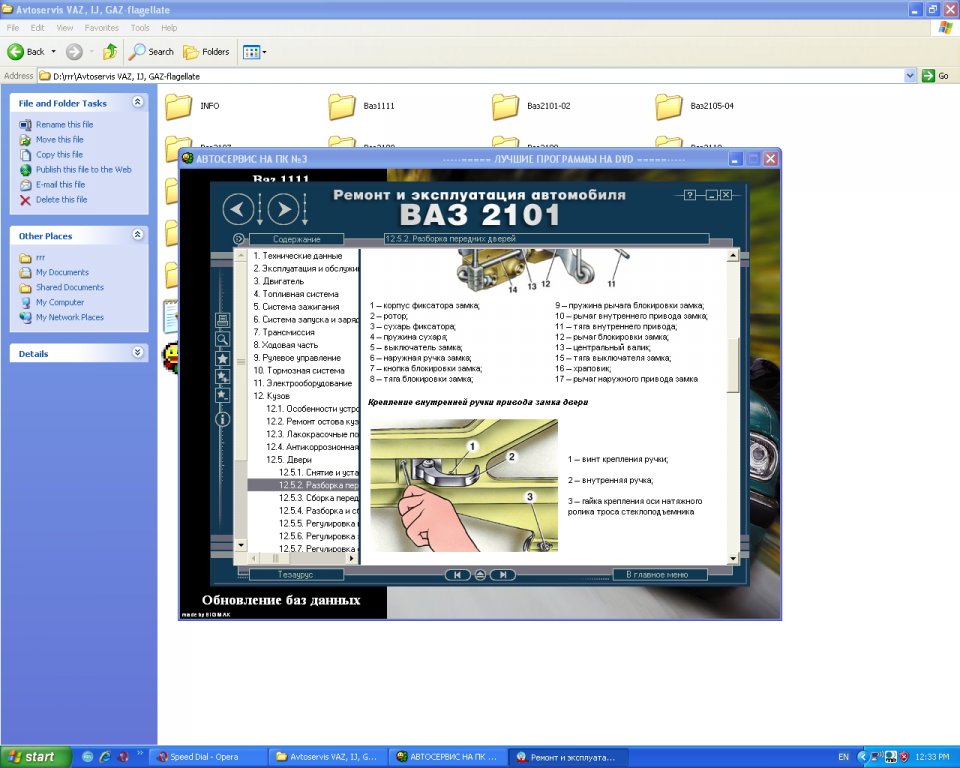Add bookmark with star-plus icon
The height and width of the screenshot is (768, 960).
(x=222, y=377)
